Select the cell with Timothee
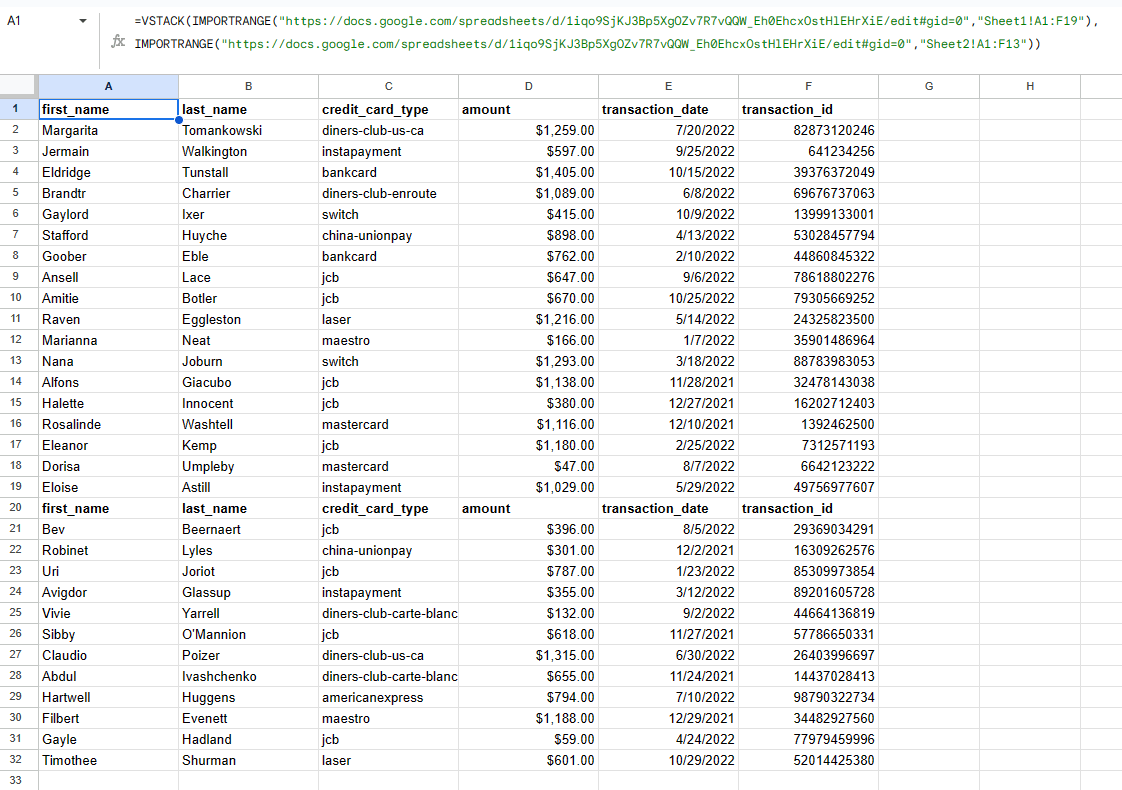Viewport: 1122px width, 790px height. [108, 760]
